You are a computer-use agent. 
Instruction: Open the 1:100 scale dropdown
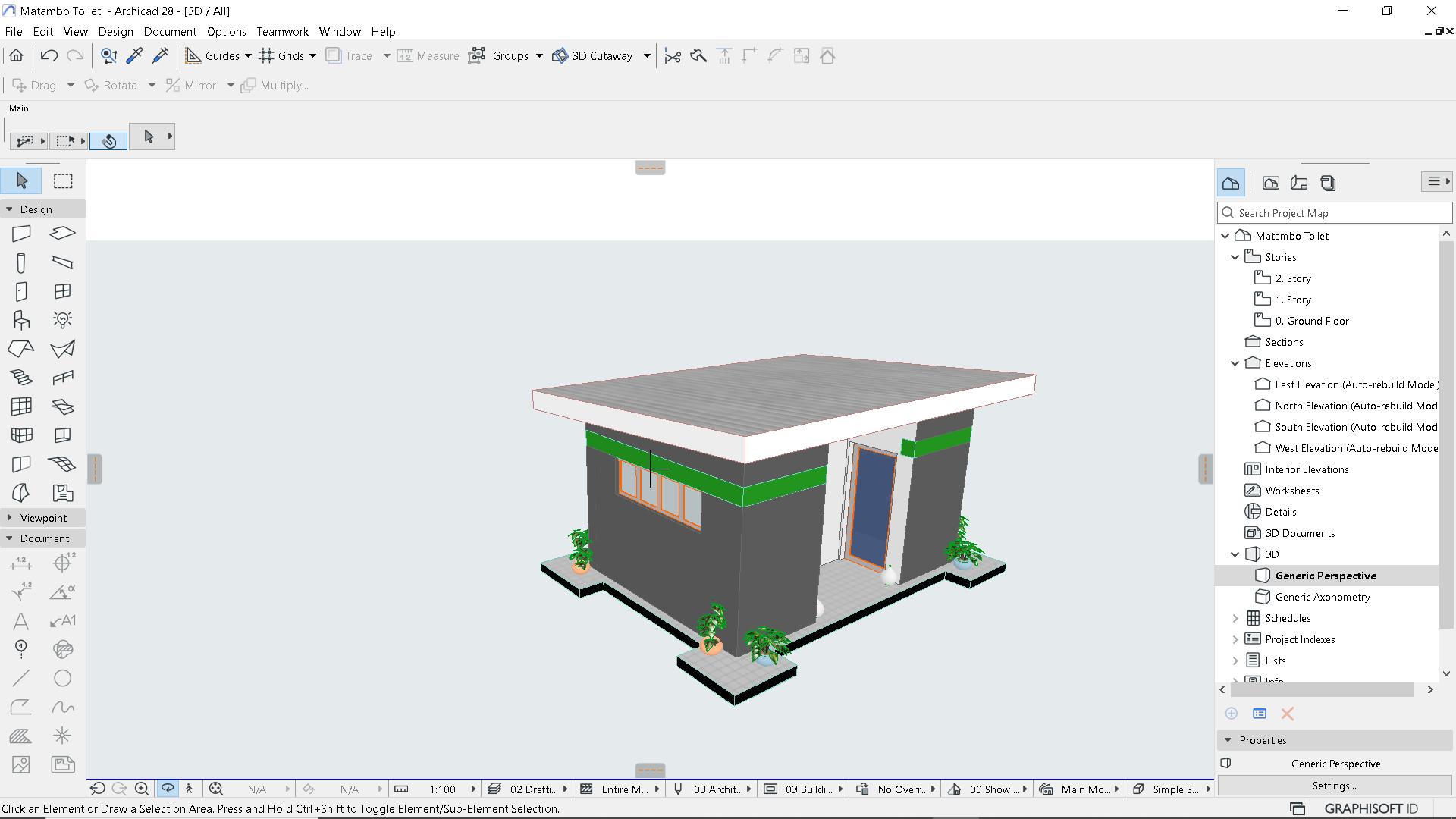[443, 789]
